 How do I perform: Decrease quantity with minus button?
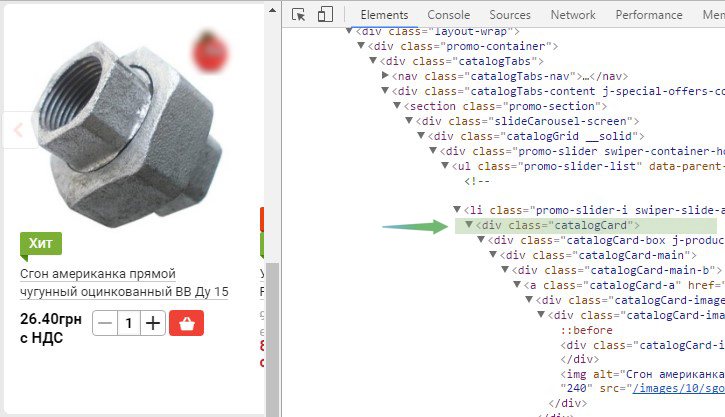(105, 323)
